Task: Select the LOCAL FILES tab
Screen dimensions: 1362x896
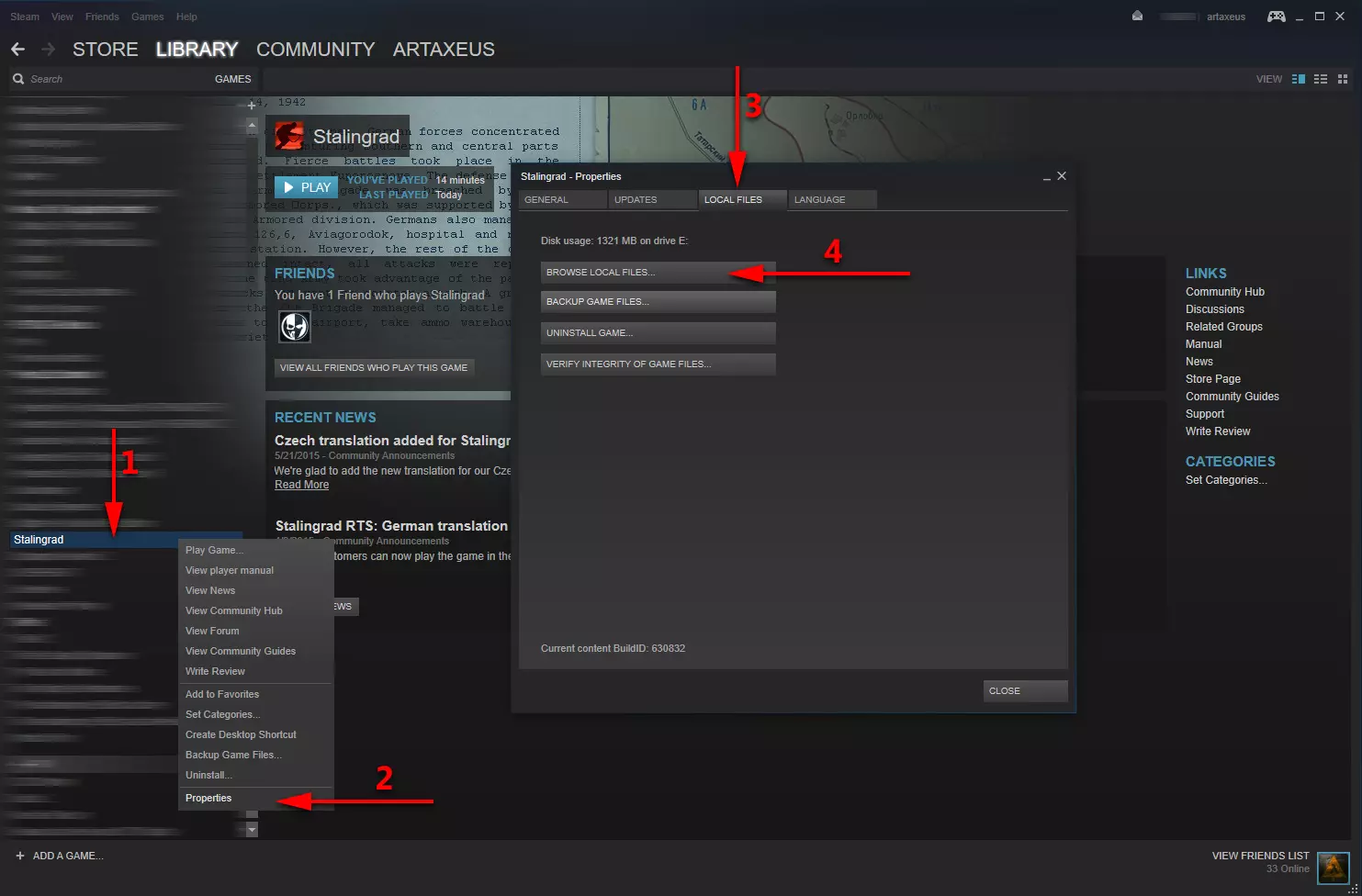Action: pos(742,199)
